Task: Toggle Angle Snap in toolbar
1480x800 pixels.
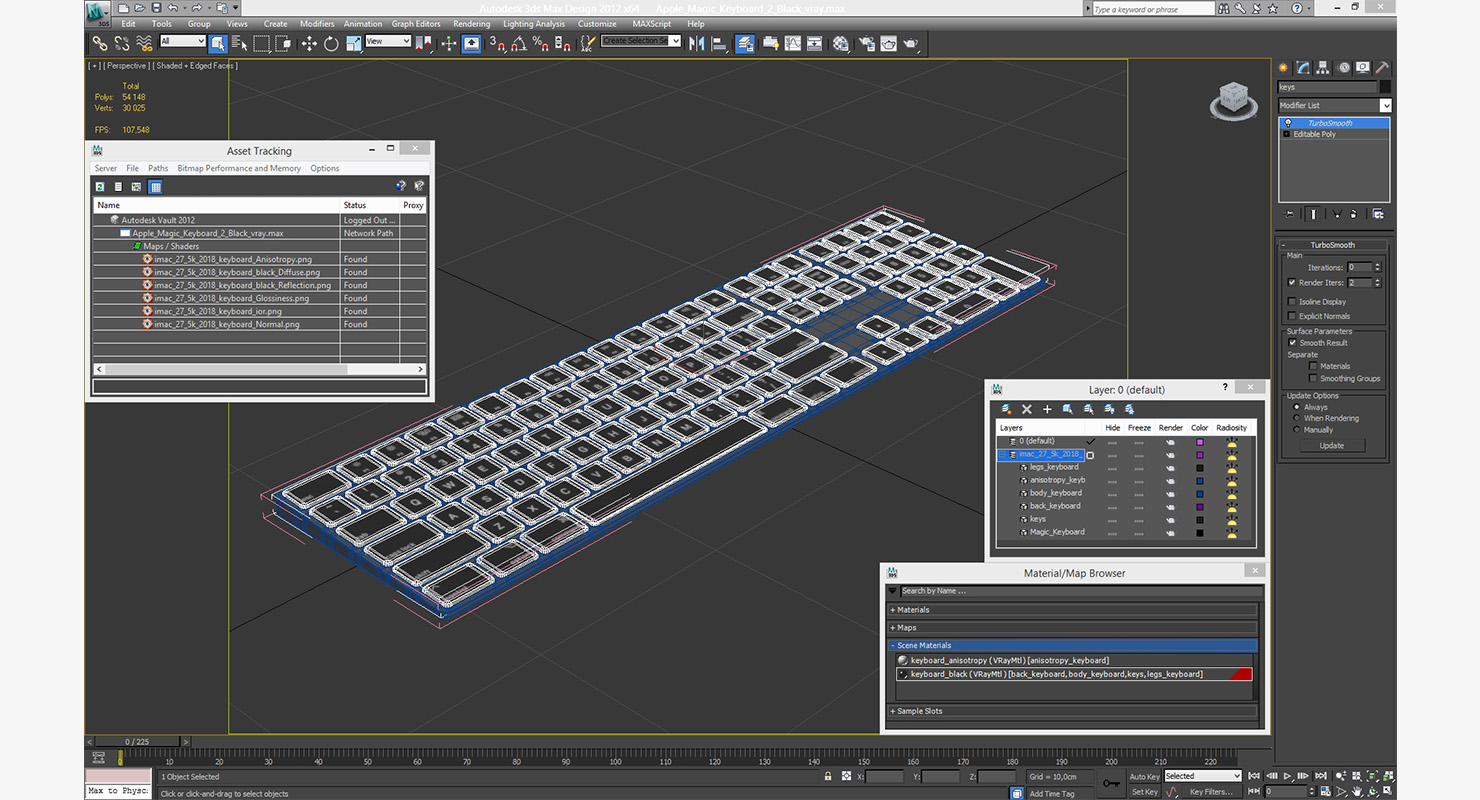Action: pyautogui.click(x=519, y=44)
